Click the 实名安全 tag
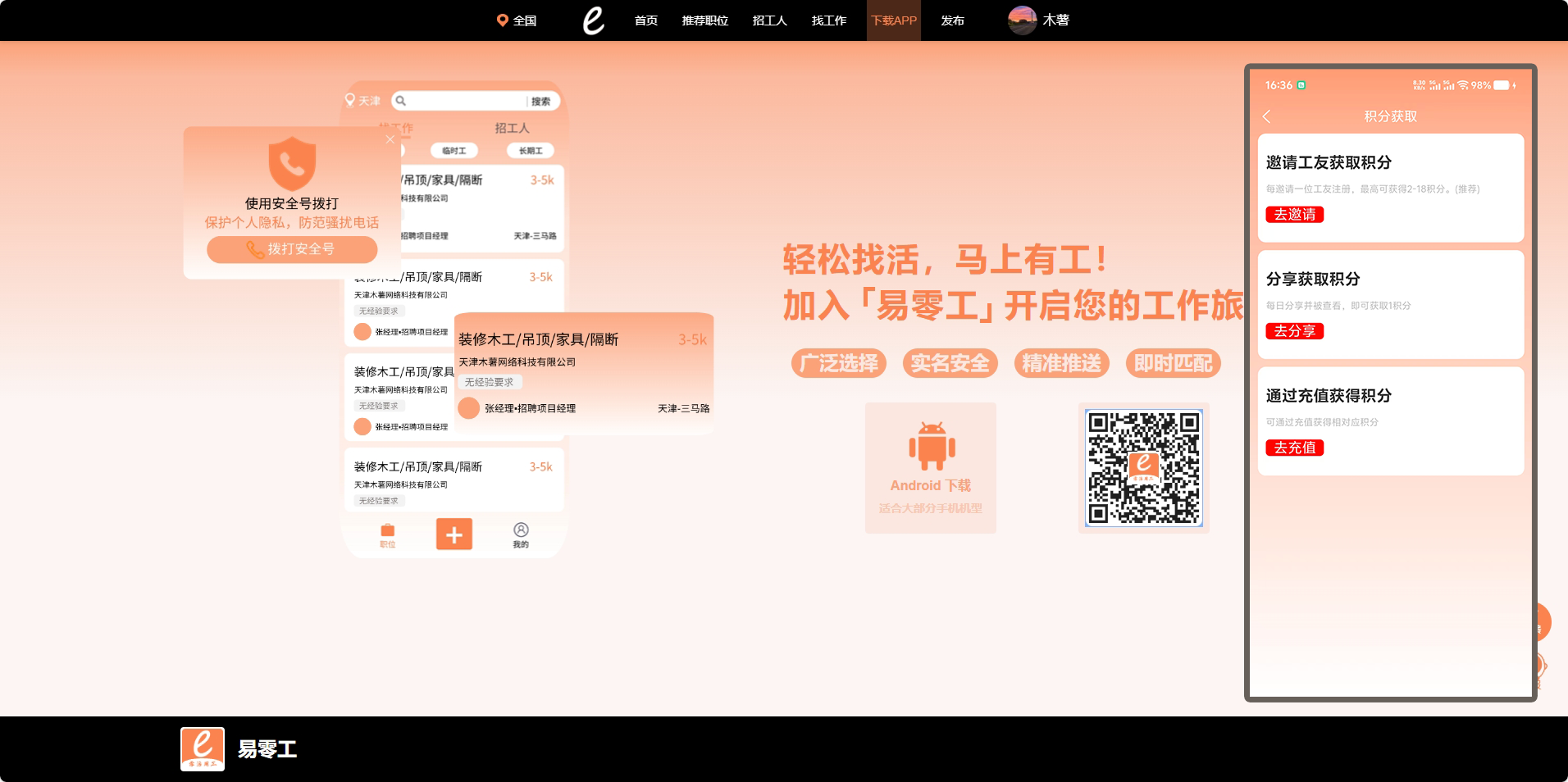The width and height of the screenshot is (1568, 782). click(x=950, y=363)
